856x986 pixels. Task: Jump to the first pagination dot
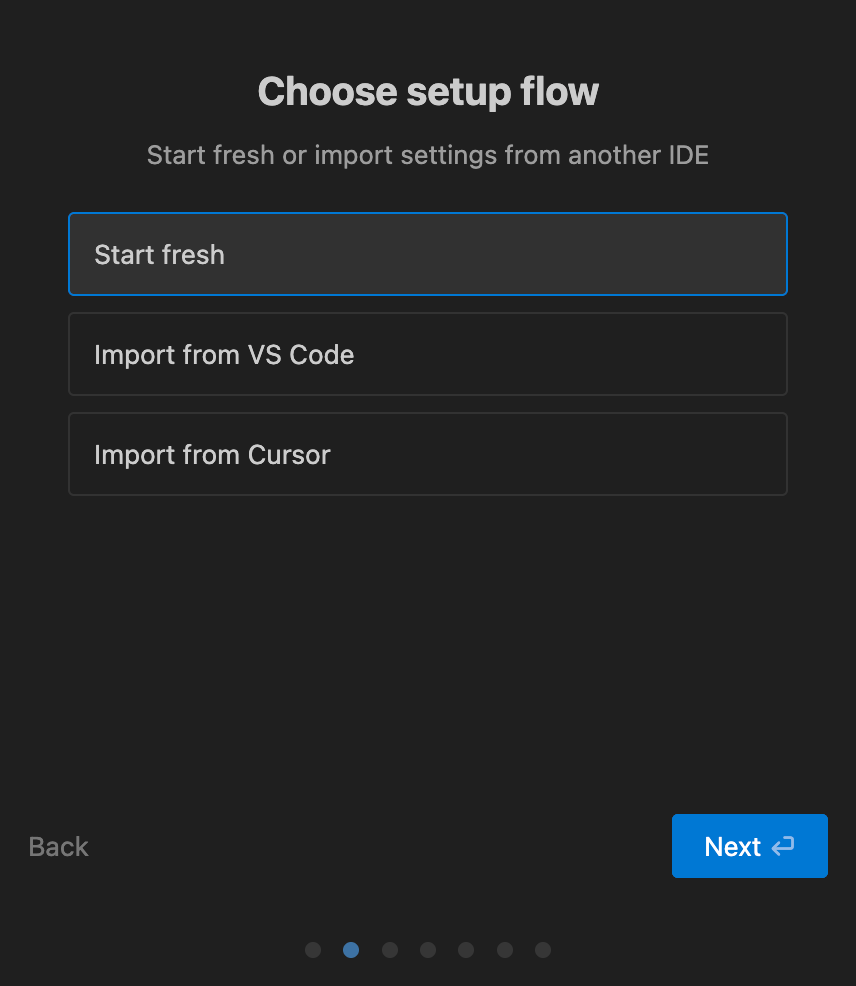[313, 950]
